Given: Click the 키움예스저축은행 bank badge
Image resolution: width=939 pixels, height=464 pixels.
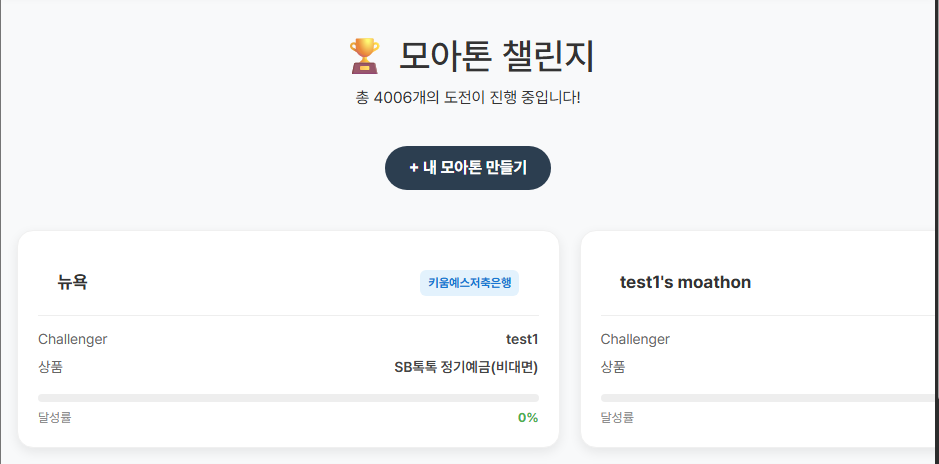Looking at the screenshot, I should coord(469,283).
